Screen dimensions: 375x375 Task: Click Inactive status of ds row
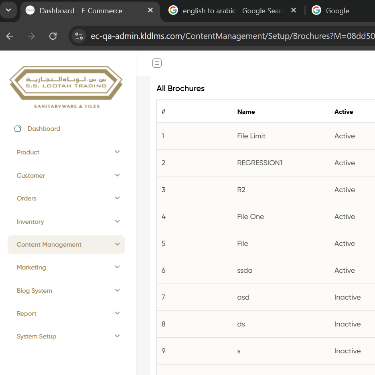click(x=348, y=324)
